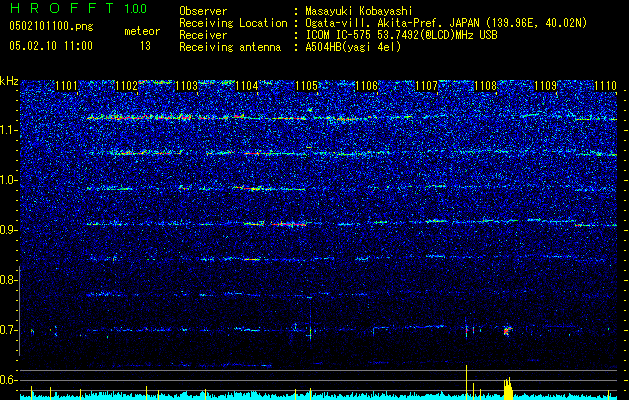Click the 0.8 kHz frequency label
This screenshot has height=400, width=629.
[x=8, y=280]
